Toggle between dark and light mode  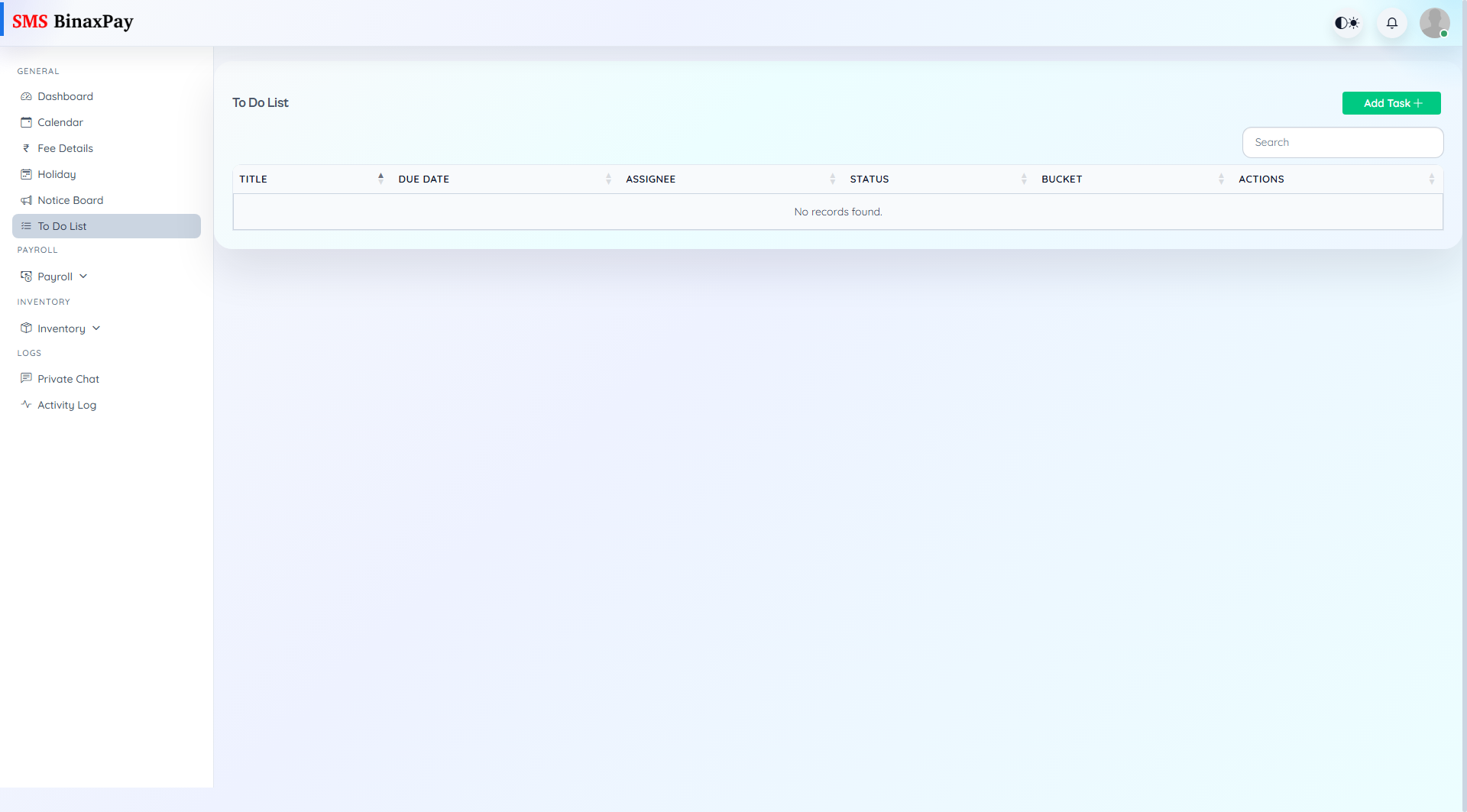tap(1346, 22)
